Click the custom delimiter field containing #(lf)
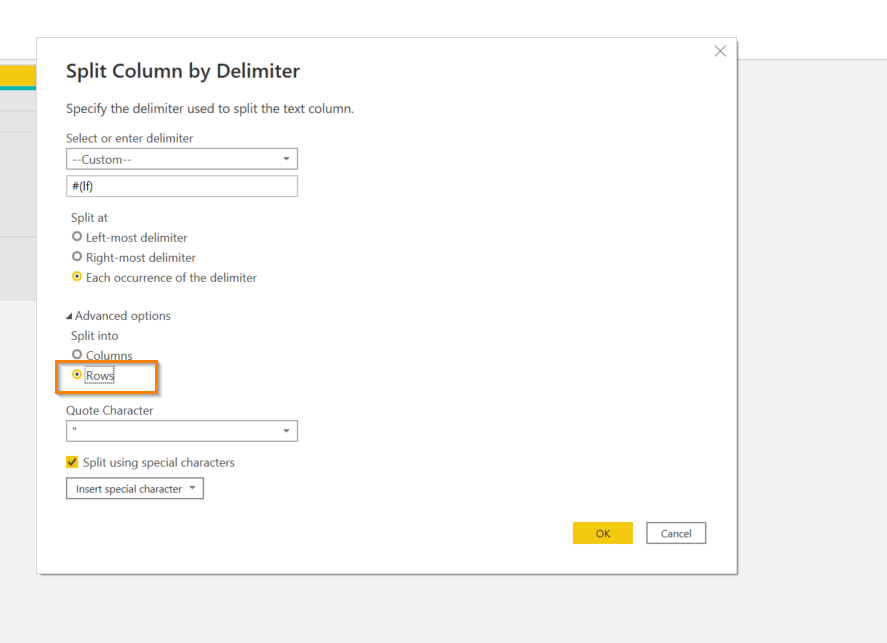The image size is (887, 643). [182, 186]
